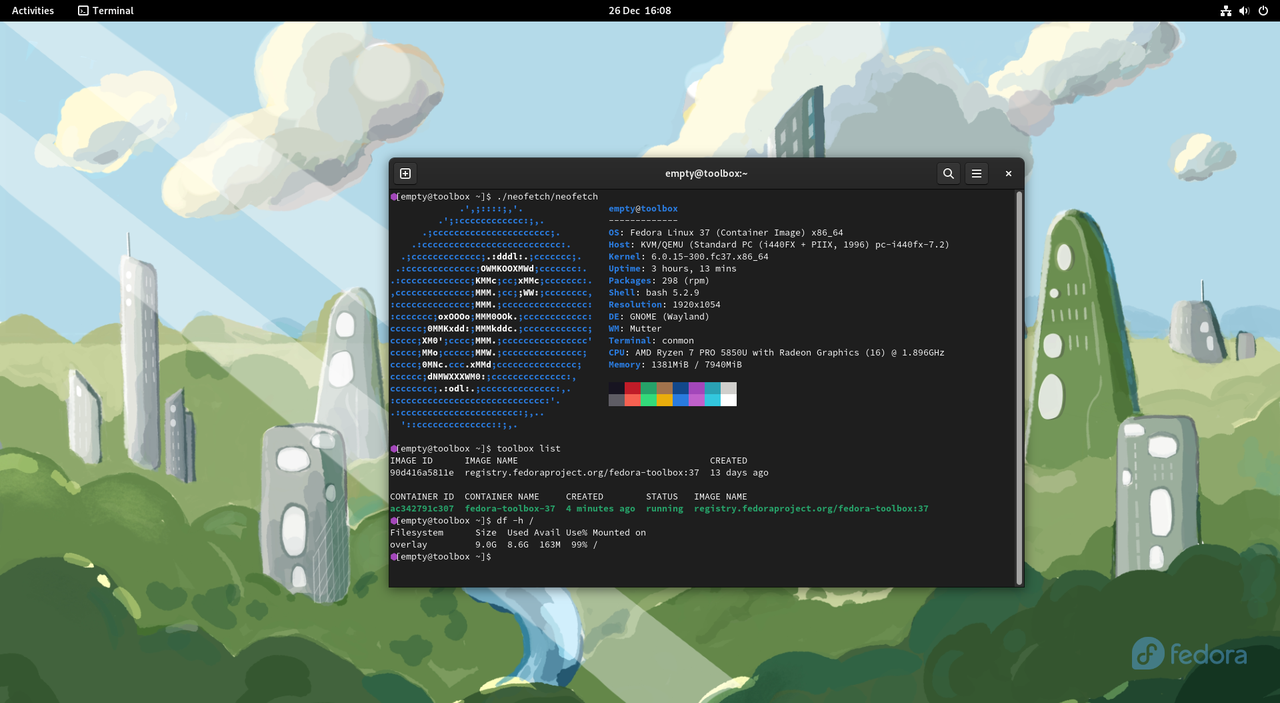Click the "DE: GNOME (Wayland)" line
This screenshot has width=1280, height=703.
pos(659,316)
